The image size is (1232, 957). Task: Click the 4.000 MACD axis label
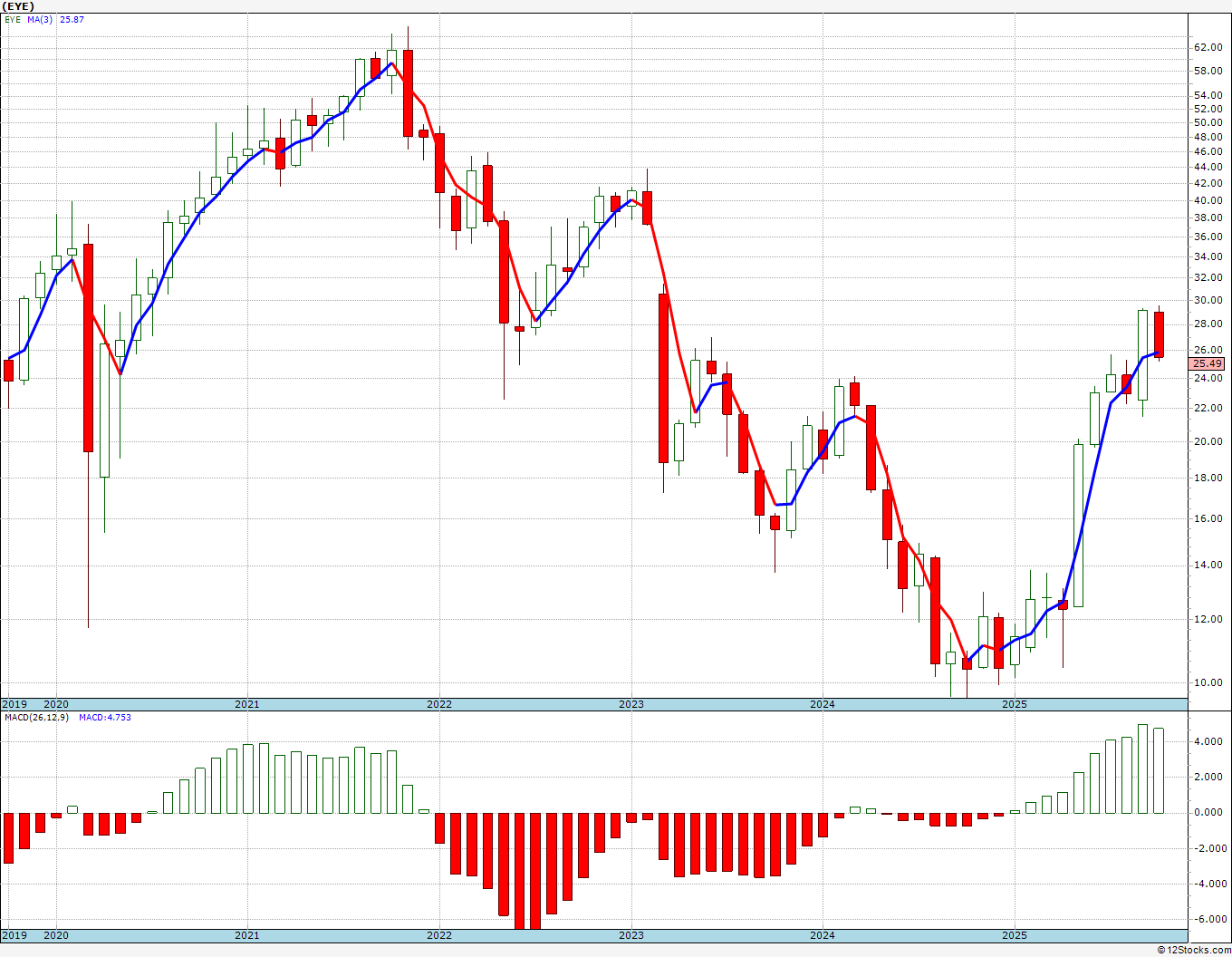click(1210, 741)
